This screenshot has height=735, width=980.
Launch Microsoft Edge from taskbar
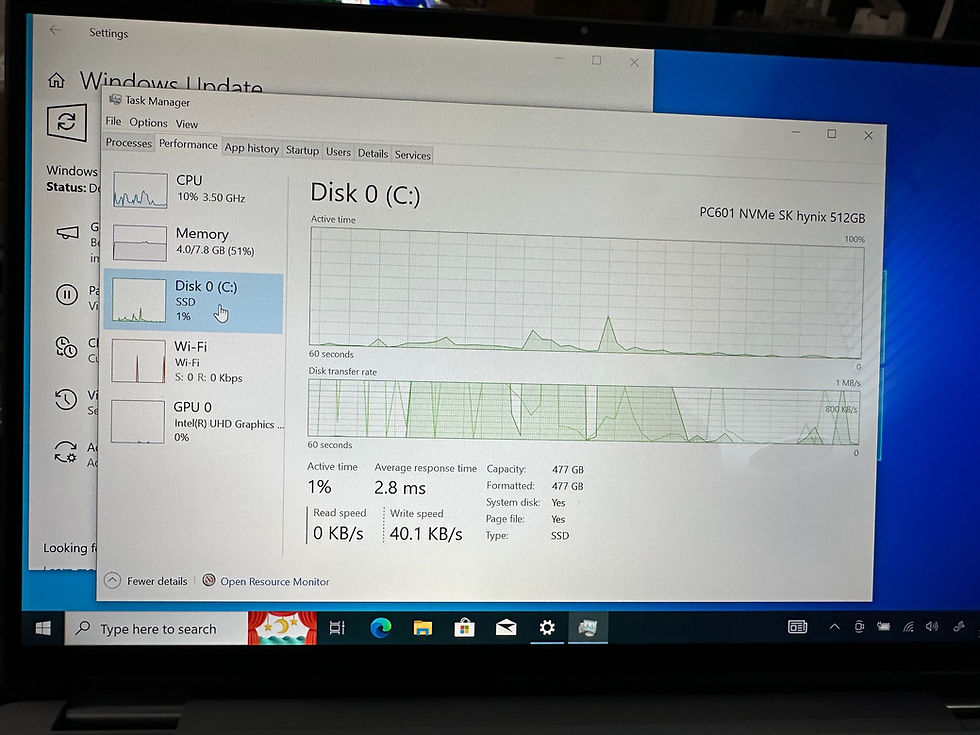pos(381,627)
